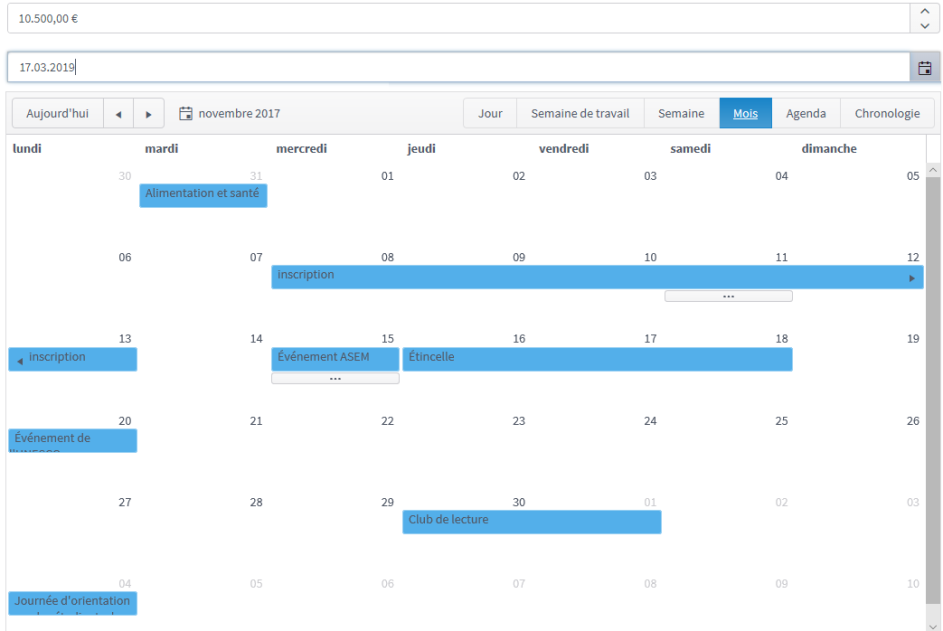
Task: Select the Club de lecture event
Action: (x=531, y=522)
